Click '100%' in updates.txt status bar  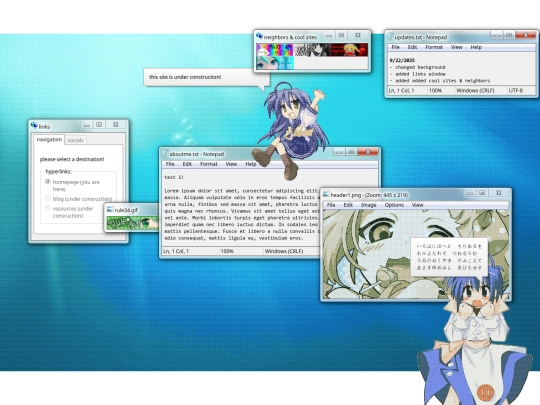435,91
